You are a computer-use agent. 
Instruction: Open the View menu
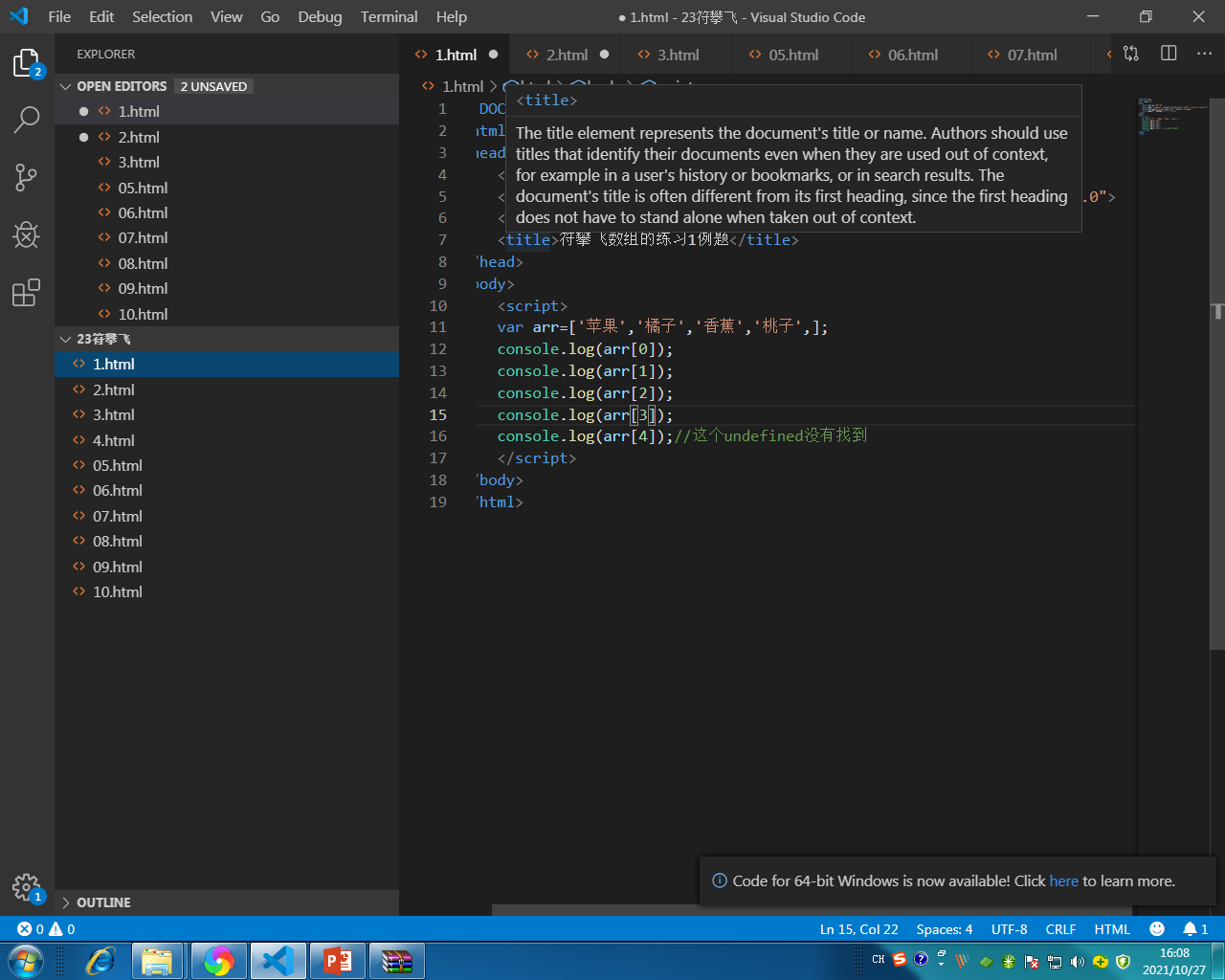[227, 16]
